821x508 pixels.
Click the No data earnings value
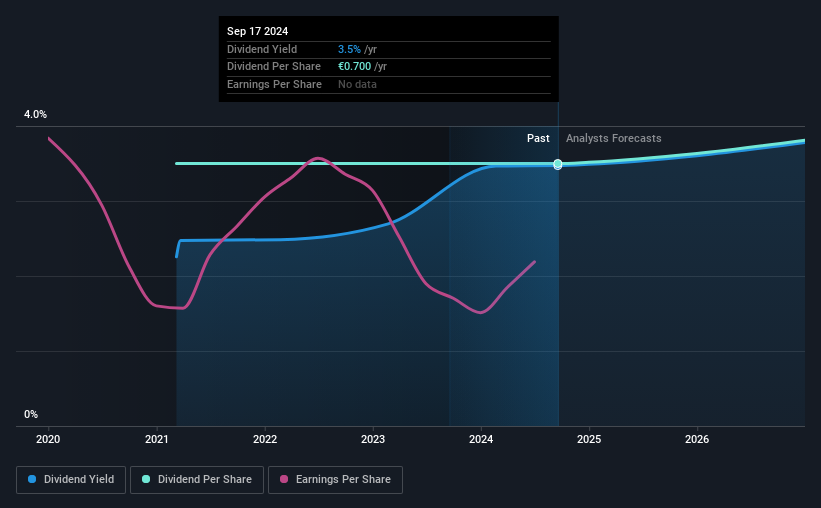357,84
